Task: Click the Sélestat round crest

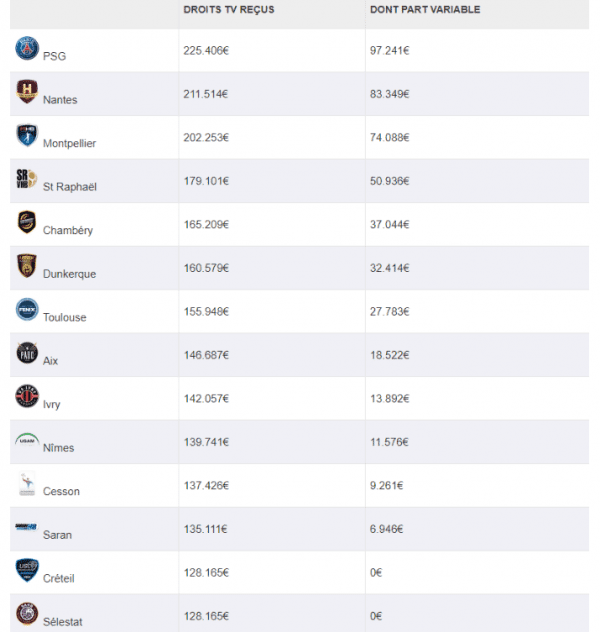Action: [x=27, y=613]
